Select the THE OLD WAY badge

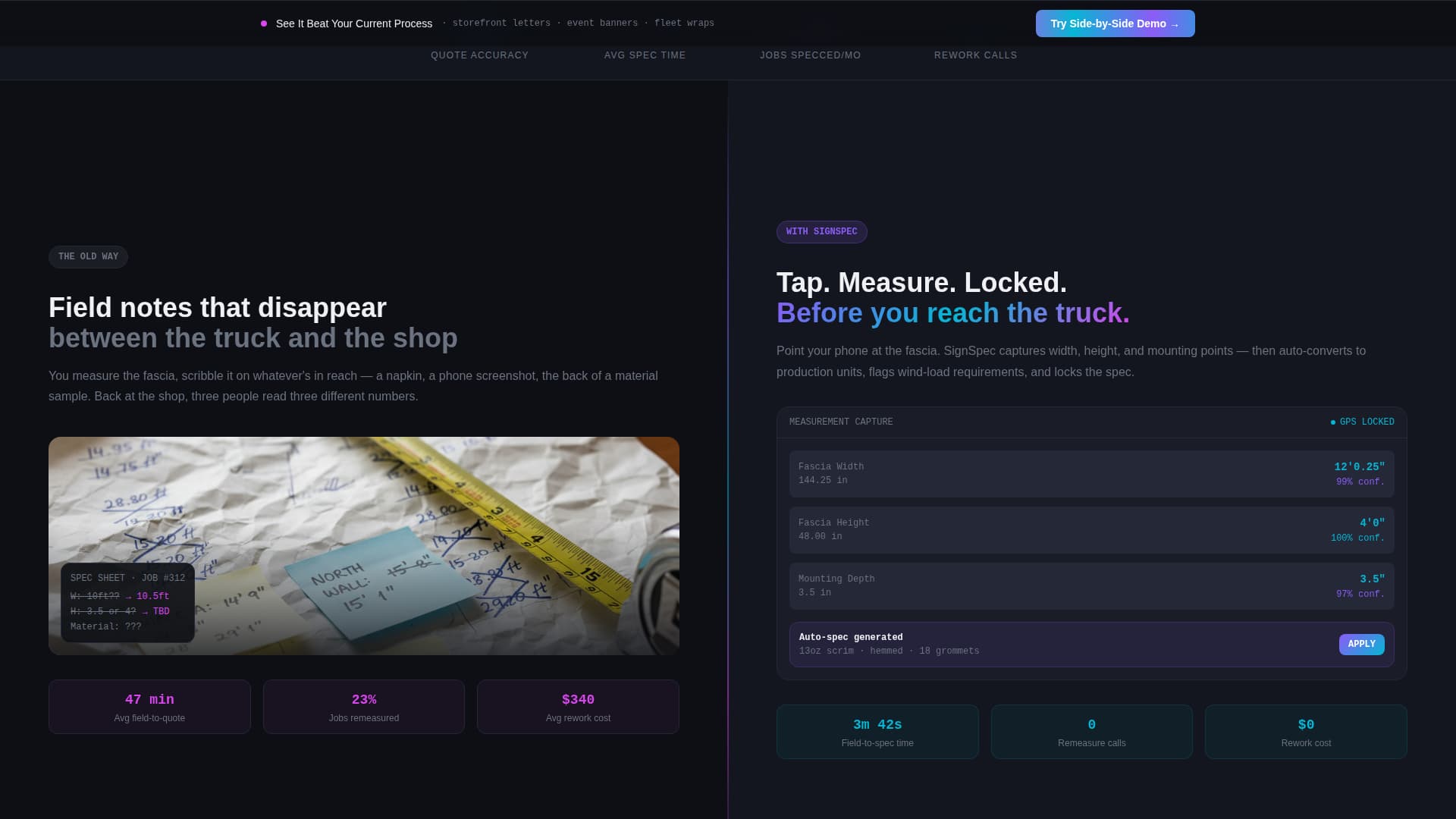(88, 257)
